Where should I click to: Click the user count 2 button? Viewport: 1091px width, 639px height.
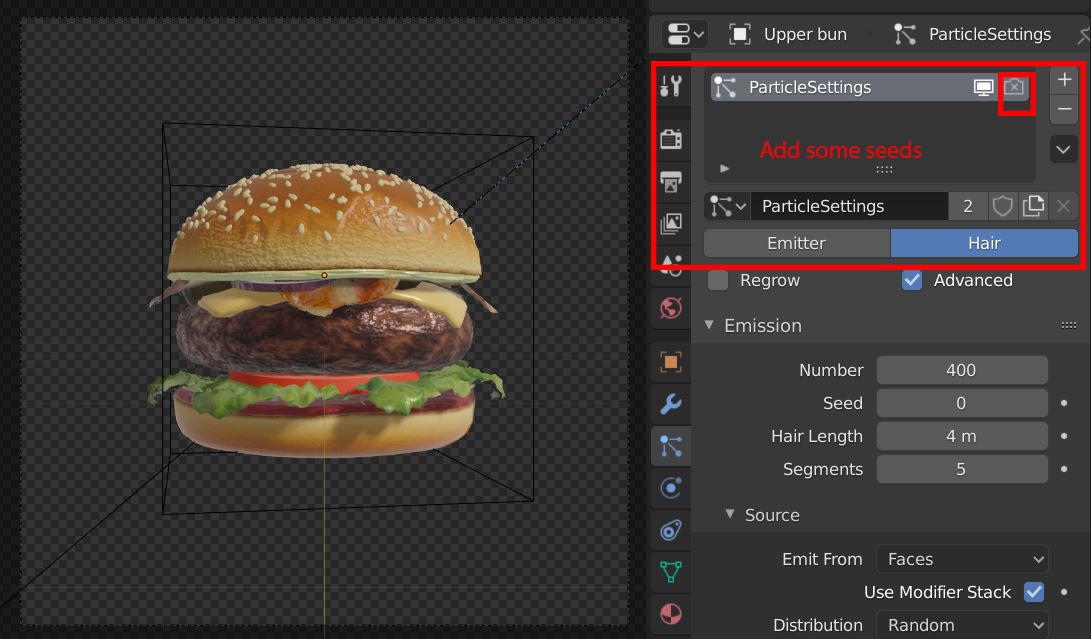[x=968, y=206]
